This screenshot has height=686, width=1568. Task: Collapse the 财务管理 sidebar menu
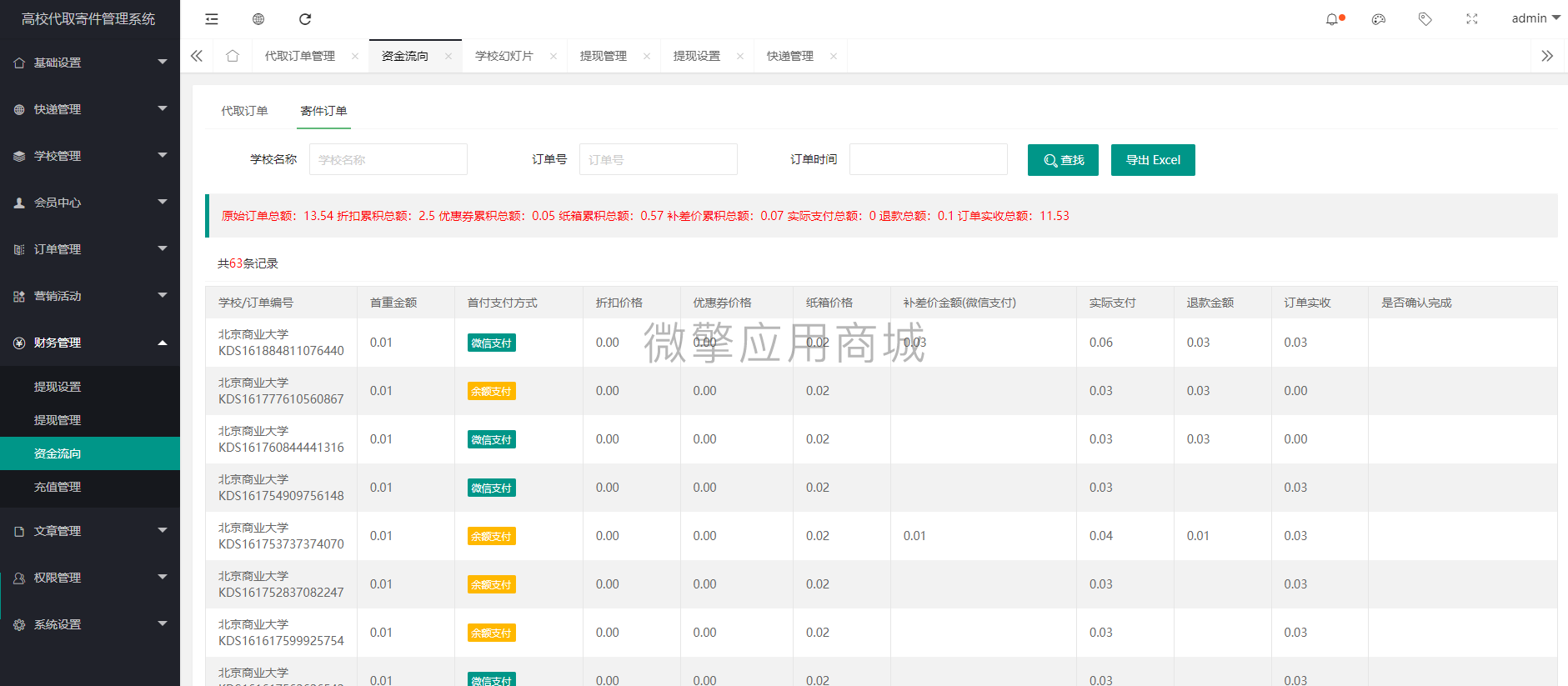click(90, 343)
